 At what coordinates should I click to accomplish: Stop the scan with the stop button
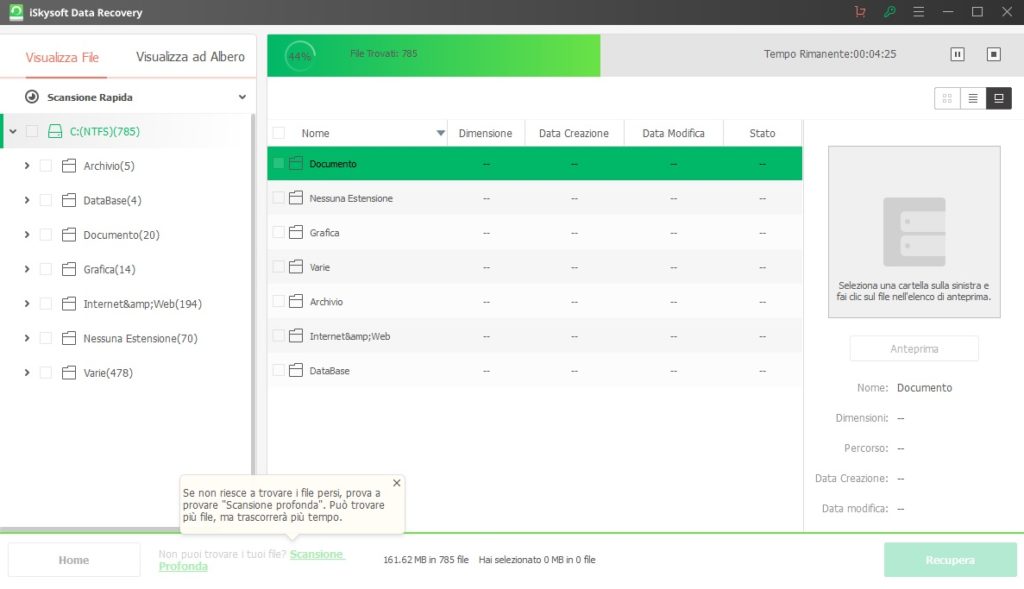993,54
